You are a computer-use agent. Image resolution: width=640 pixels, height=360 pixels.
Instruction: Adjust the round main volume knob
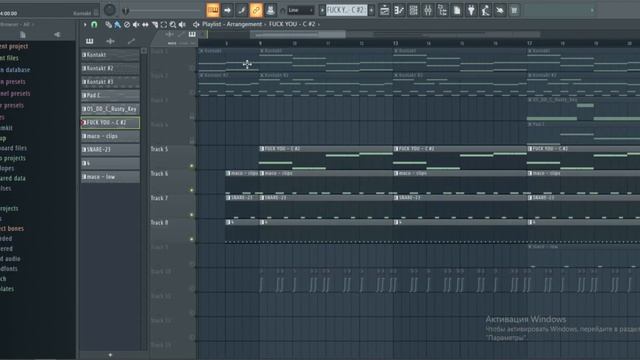pyautogui.click(x=109, y=10)
